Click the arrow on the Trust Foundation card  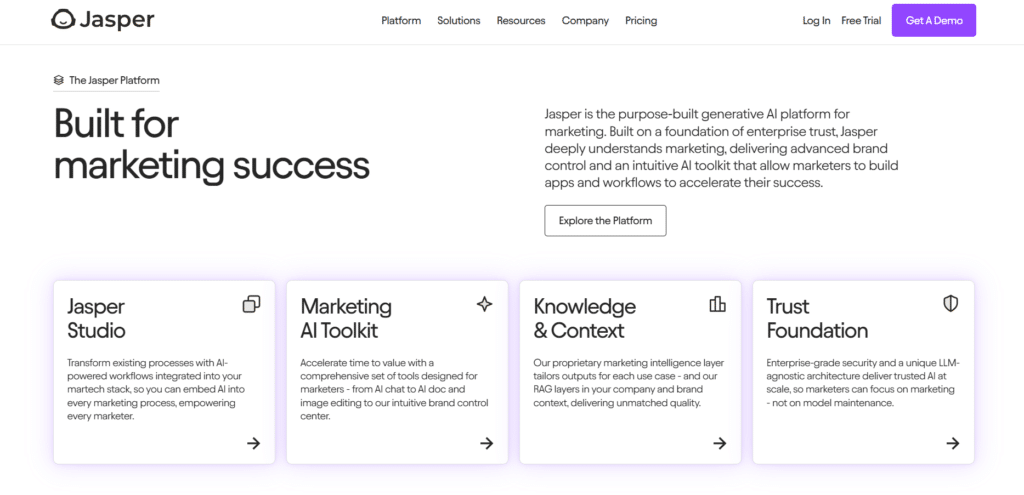point(953,443)
